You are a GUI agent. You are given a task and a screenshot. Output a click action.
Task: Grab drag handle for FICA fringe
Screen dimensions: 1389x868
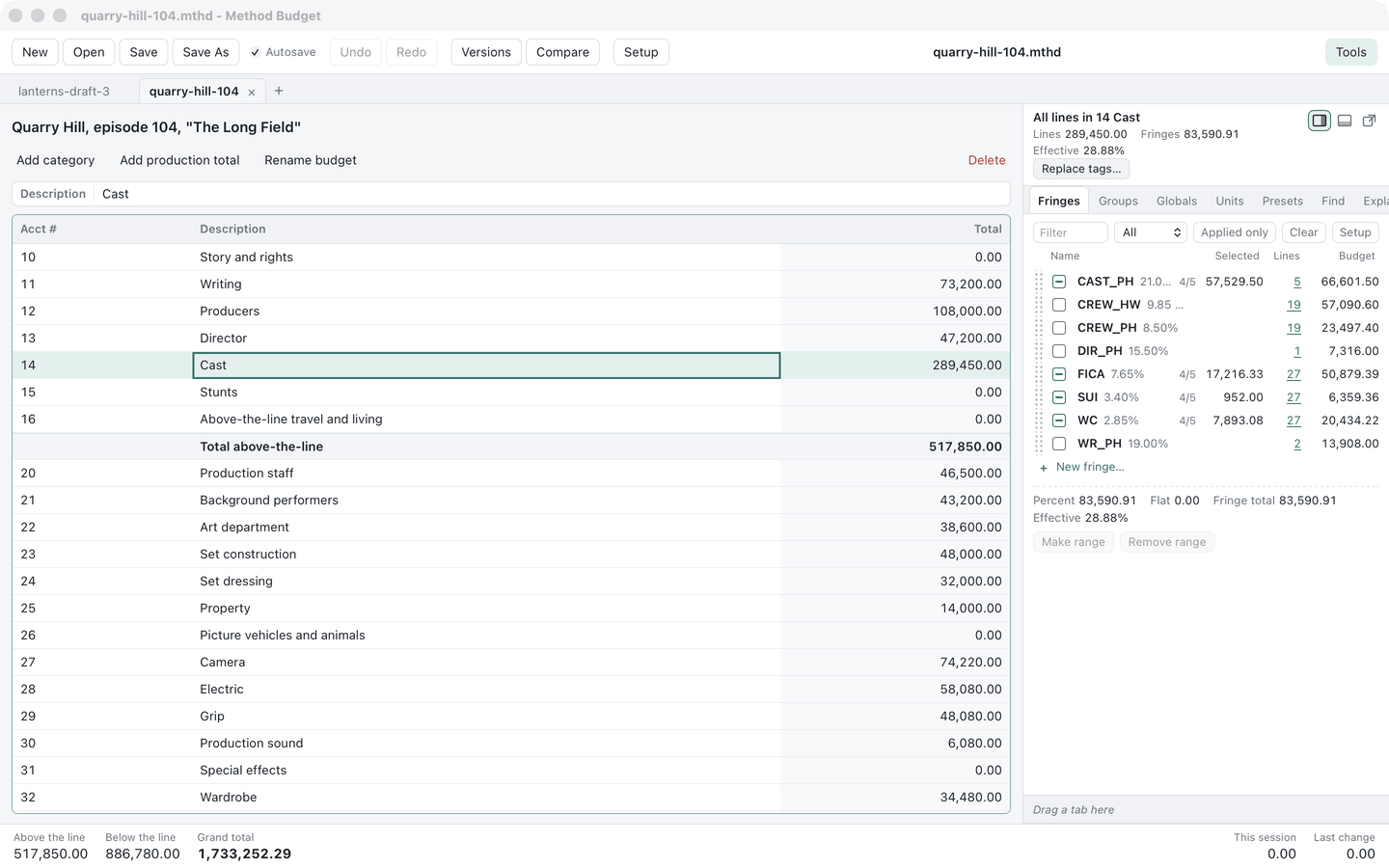coord(1040,374)
